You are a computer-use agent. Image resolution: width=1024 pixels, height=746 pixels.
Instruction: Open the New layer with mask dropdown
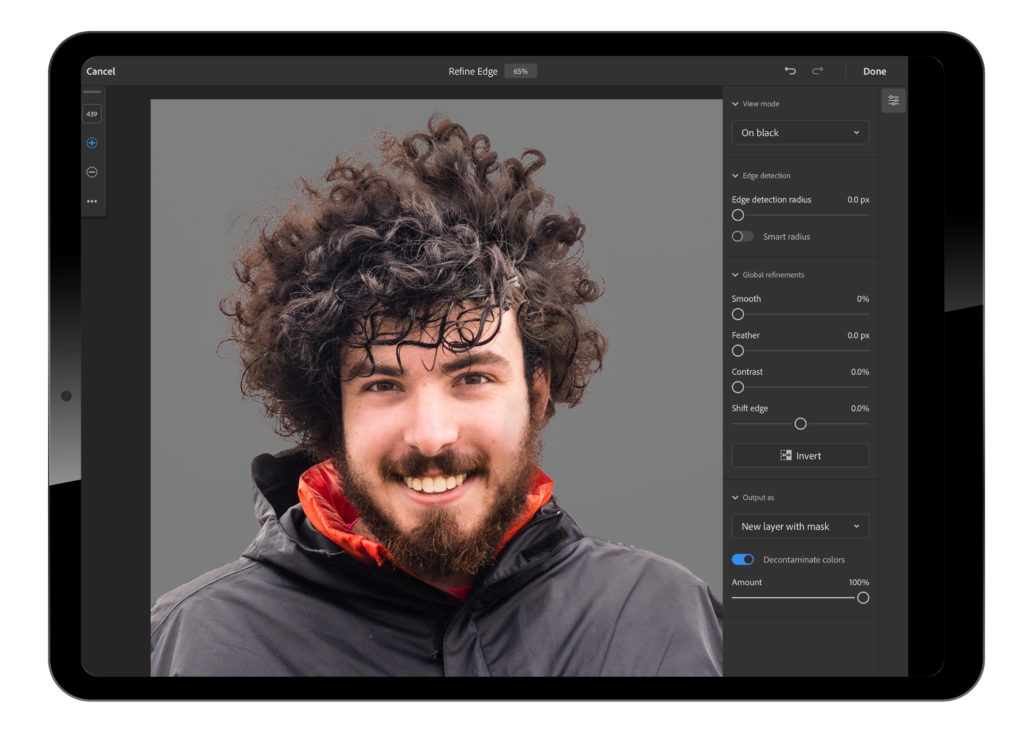pos(800,527)
